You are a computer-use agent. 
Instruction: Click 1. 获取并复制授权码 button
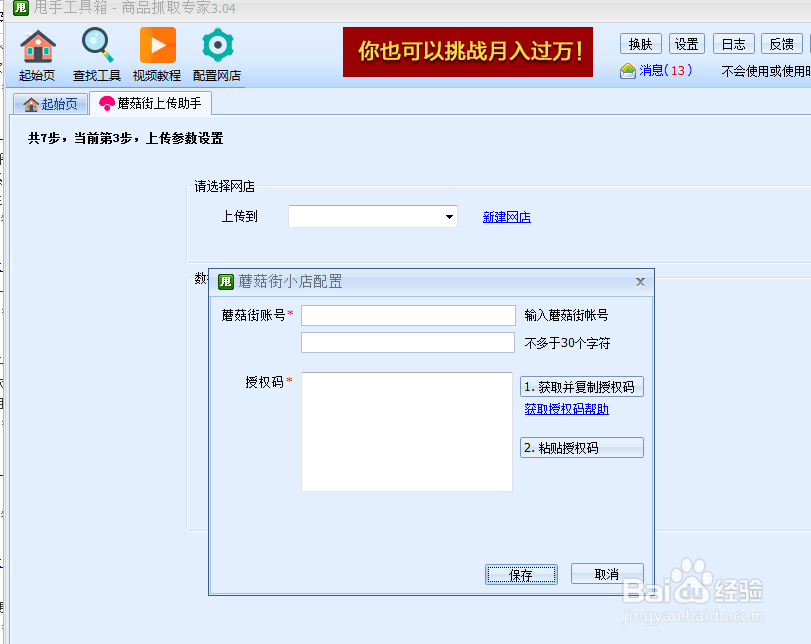click(582, 386)
